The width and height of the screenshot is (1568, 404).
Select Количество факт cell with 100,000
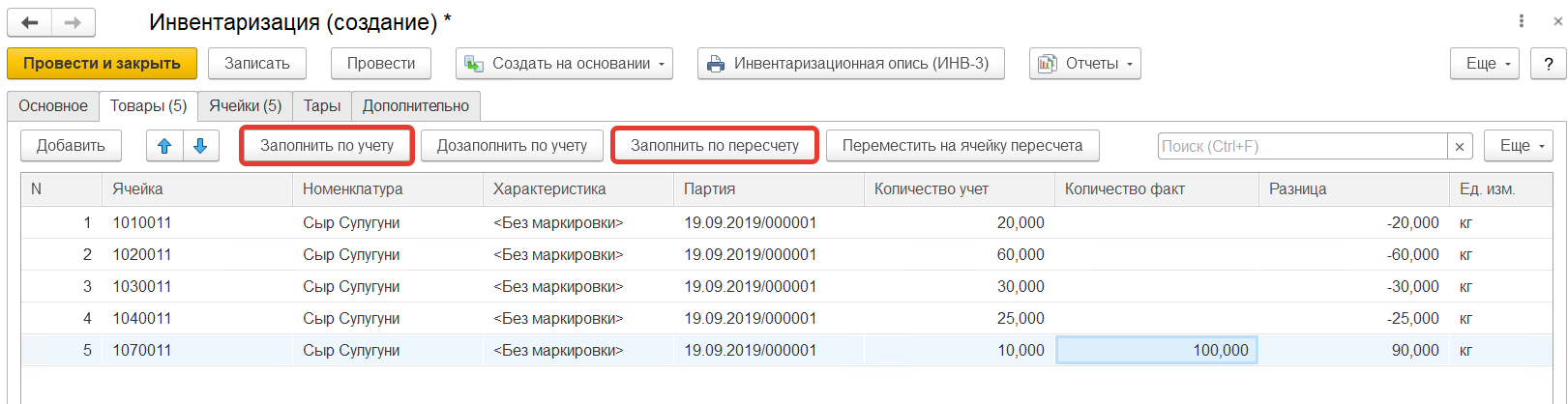pos(1156,350)
